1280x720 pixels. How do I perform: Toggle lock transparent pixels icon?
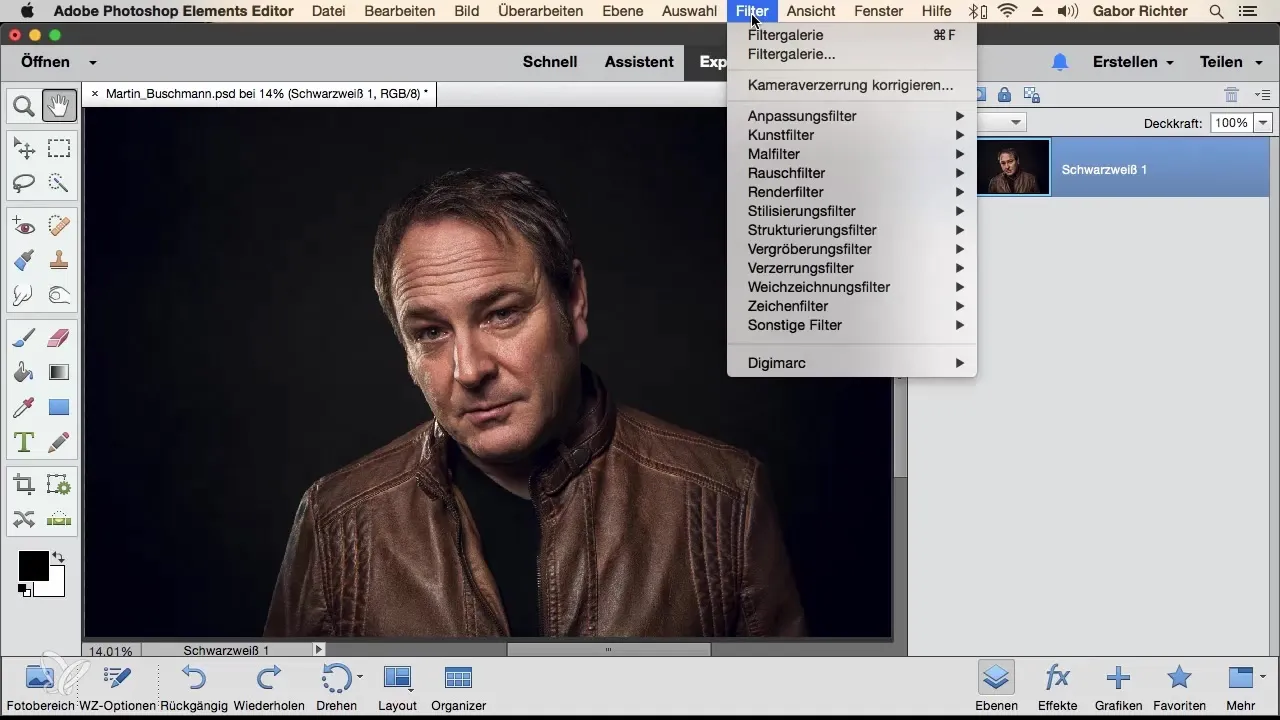[x=1032, y=95]
